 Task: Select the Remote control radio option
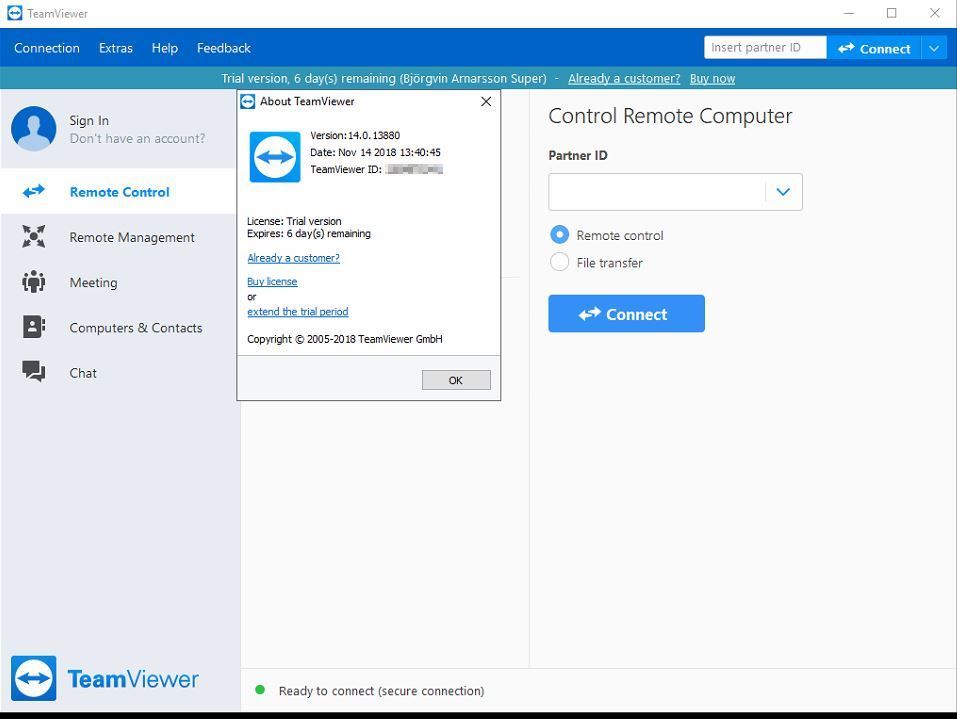point(560,235)
